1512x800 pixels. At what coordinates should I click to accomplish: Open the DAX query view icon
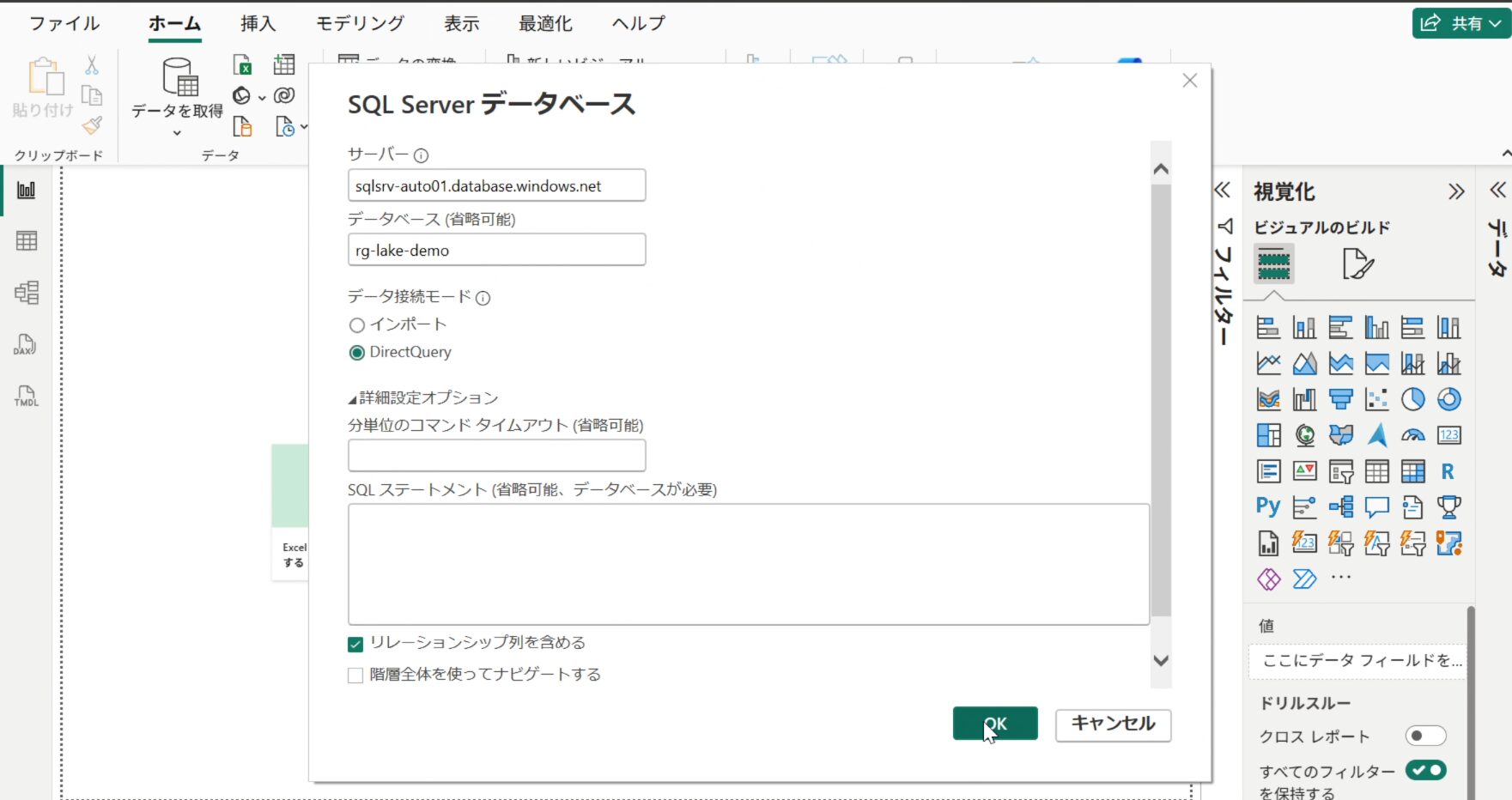tap(25, 345)
